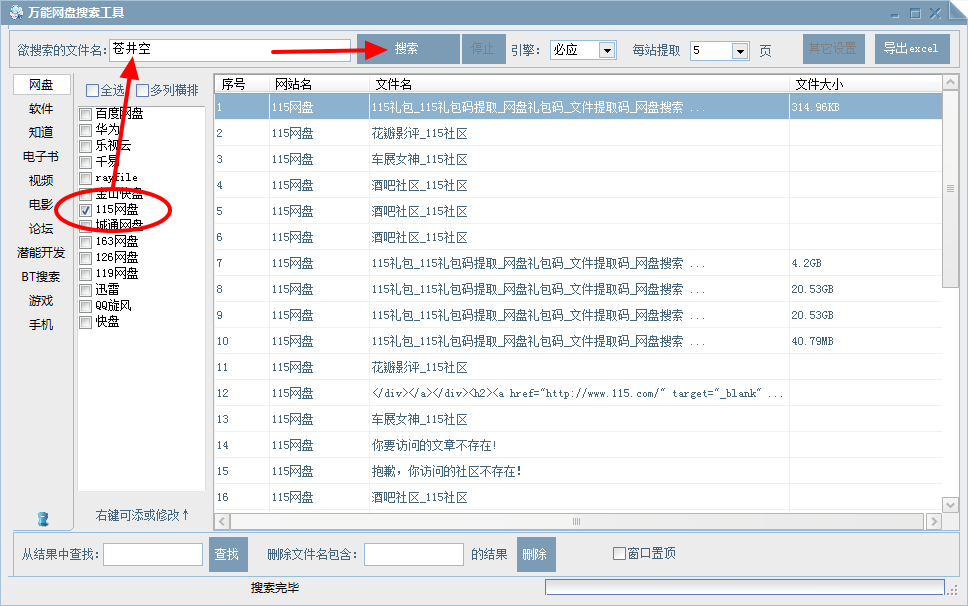Click the horizontal scrollbar thumb
Image resolution: width=968 pixels, height=606 pixels.
577,521
